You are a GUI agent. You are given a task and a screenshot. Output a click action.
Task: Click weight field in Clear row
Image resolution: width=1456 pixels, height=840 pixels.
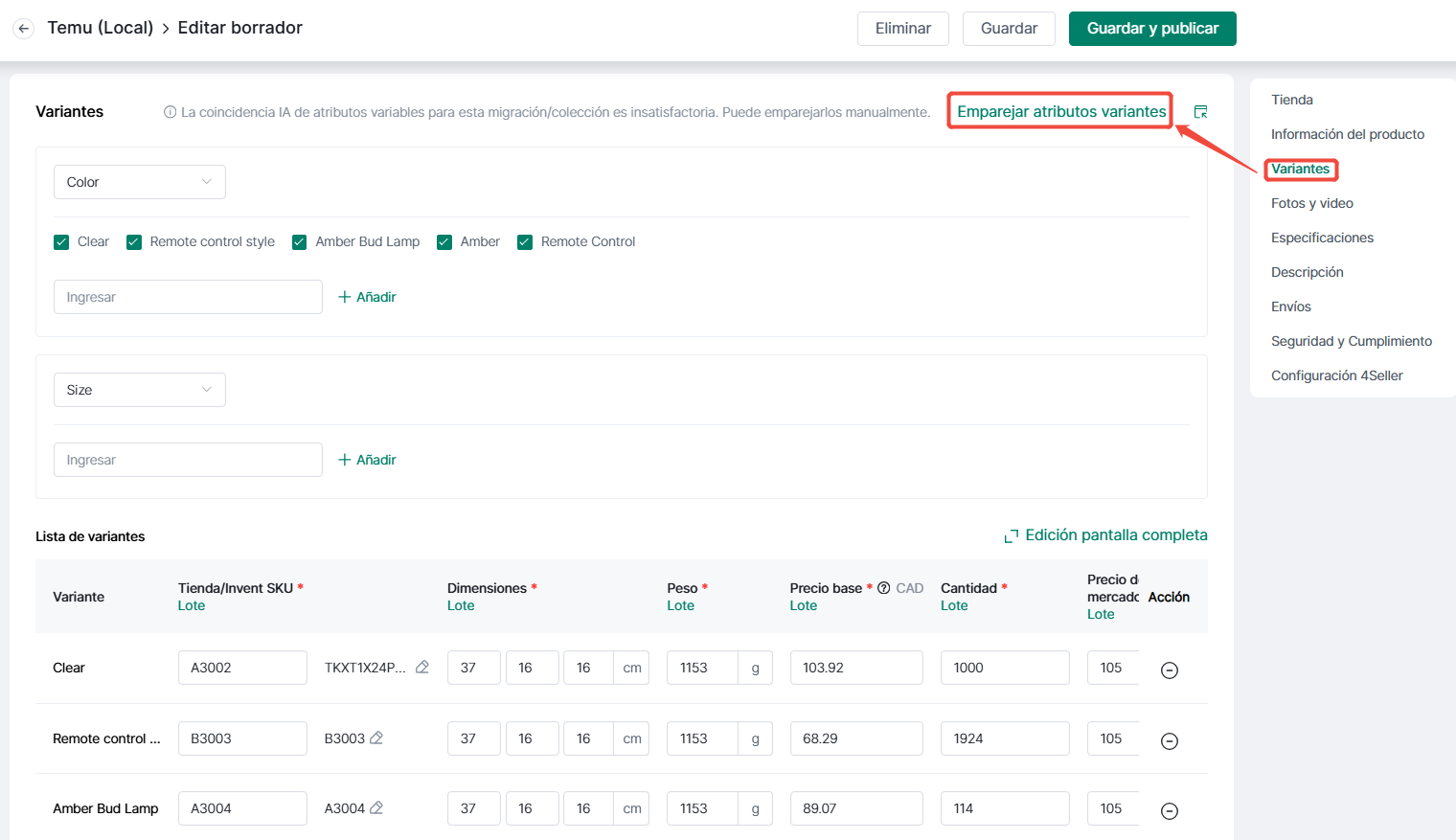(702, 668)
